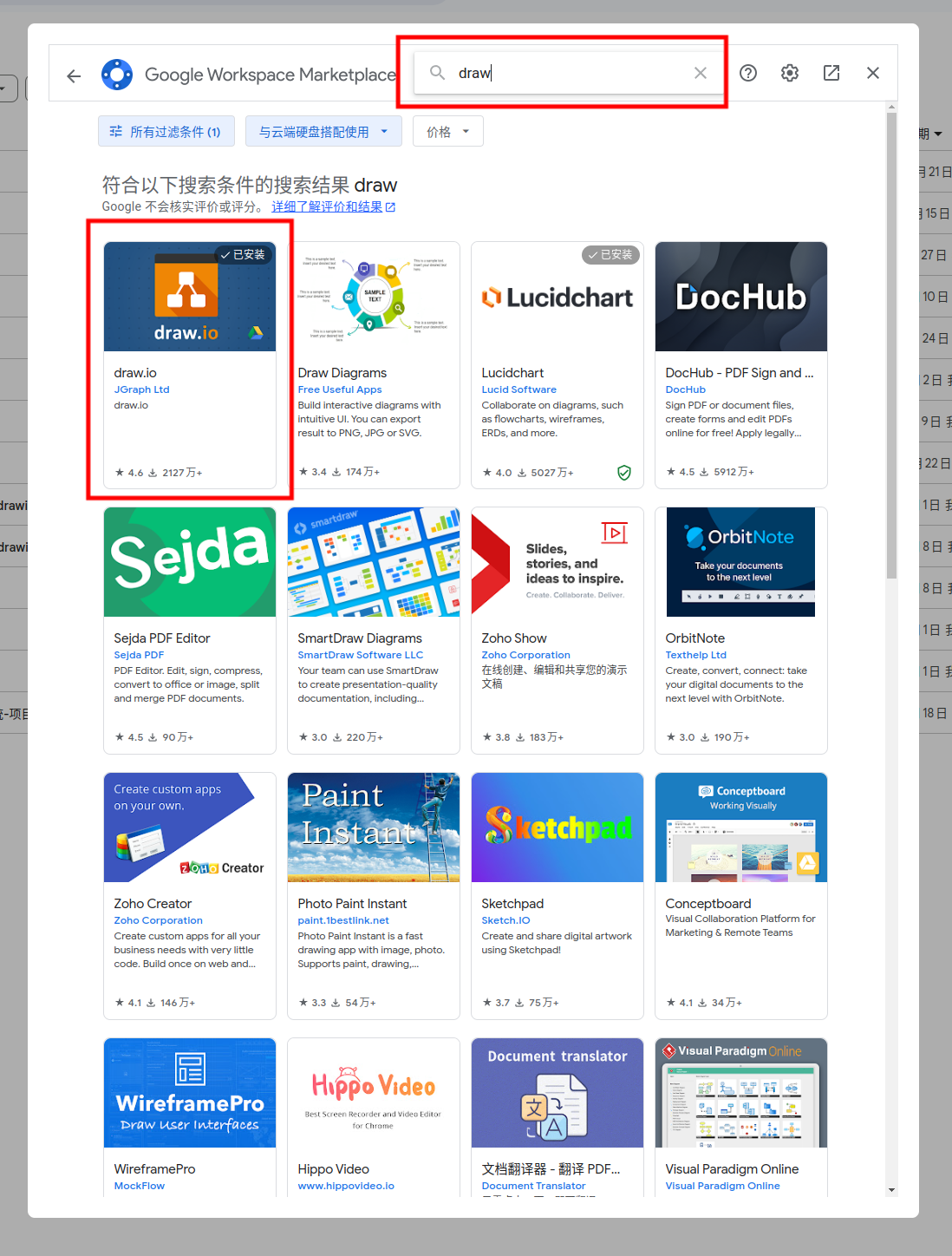Open the Conceptboard app thumbnail
This screenshot has width=952, height=1256.
[x=741, y=828]
